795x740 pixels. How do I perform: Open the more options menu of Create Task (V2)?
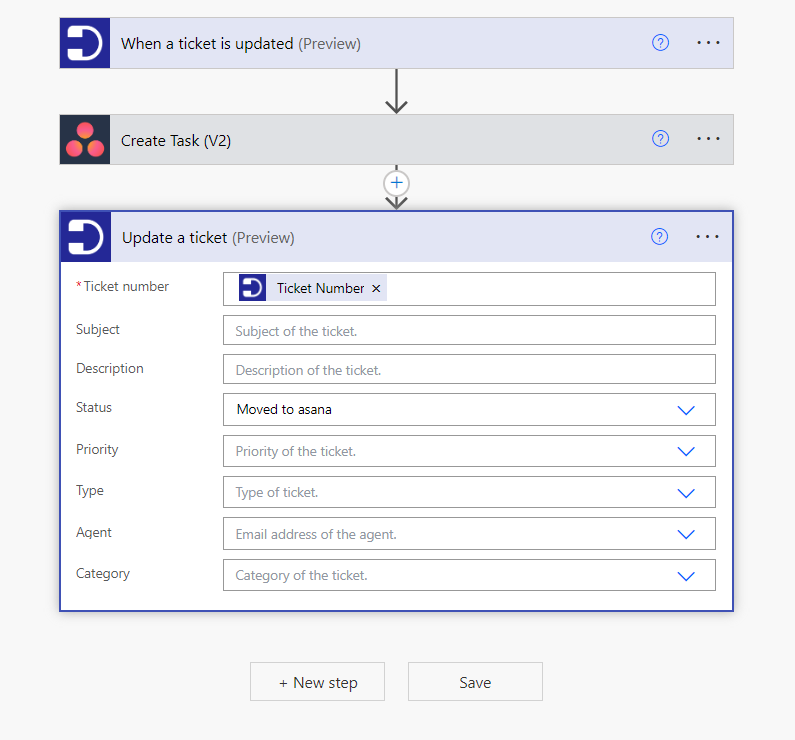point(708,138)
